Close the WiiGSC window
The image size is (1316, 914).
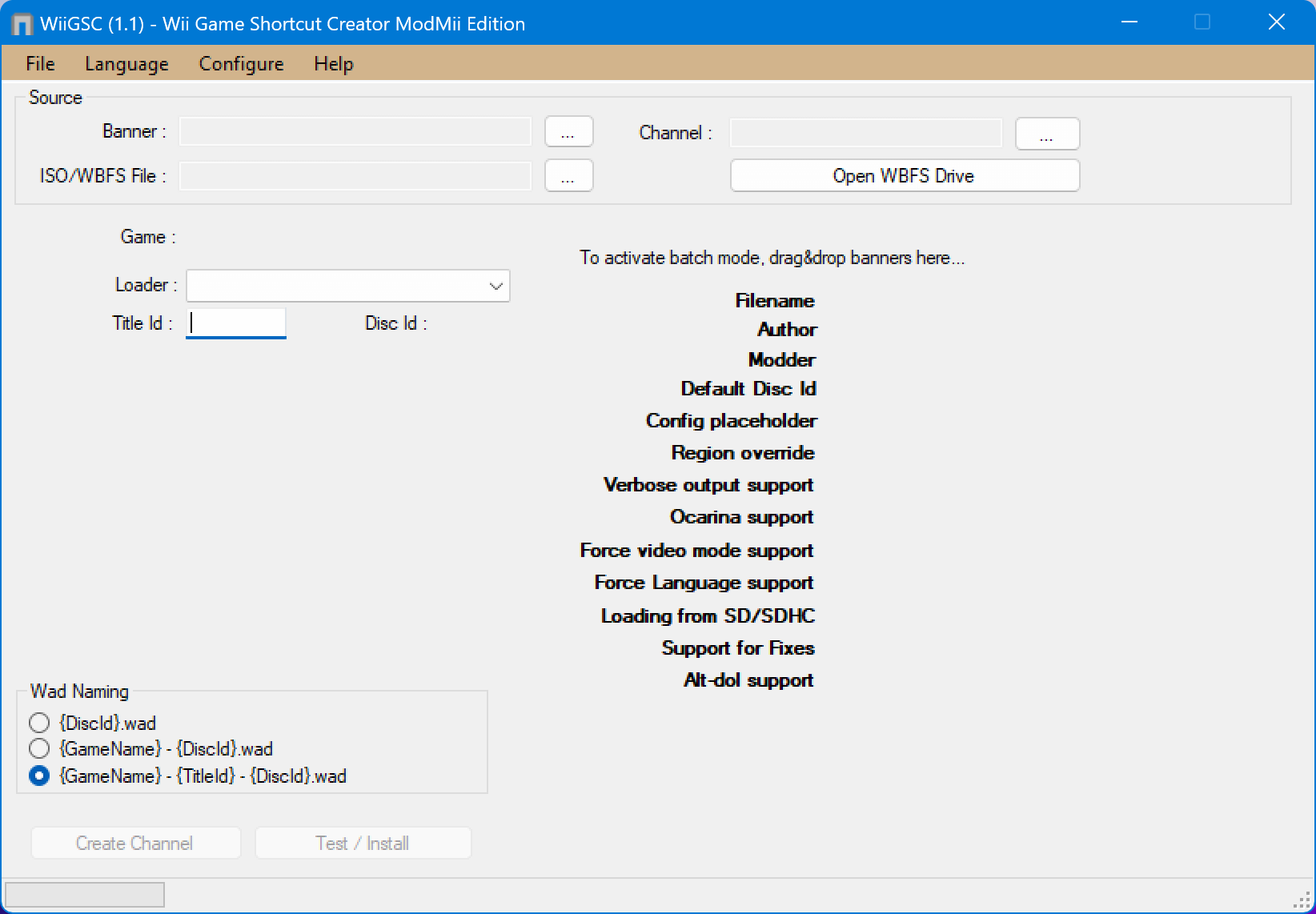tap(1277, 22)
